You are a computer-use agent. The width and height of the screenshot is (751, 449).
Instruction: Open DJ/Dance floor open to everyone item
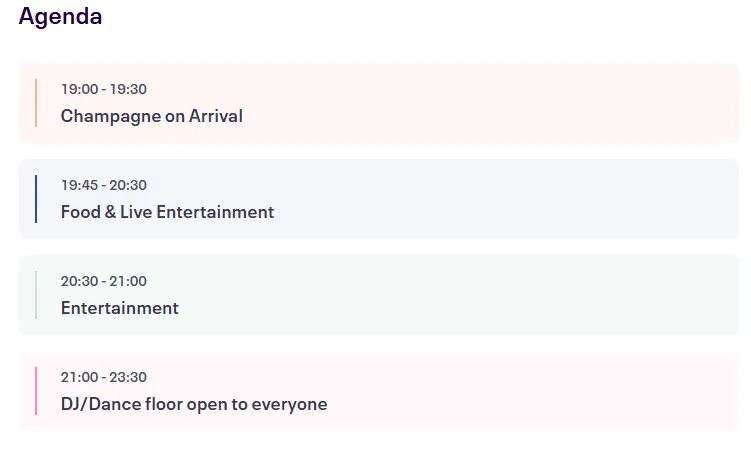click(x=193, y=404)
